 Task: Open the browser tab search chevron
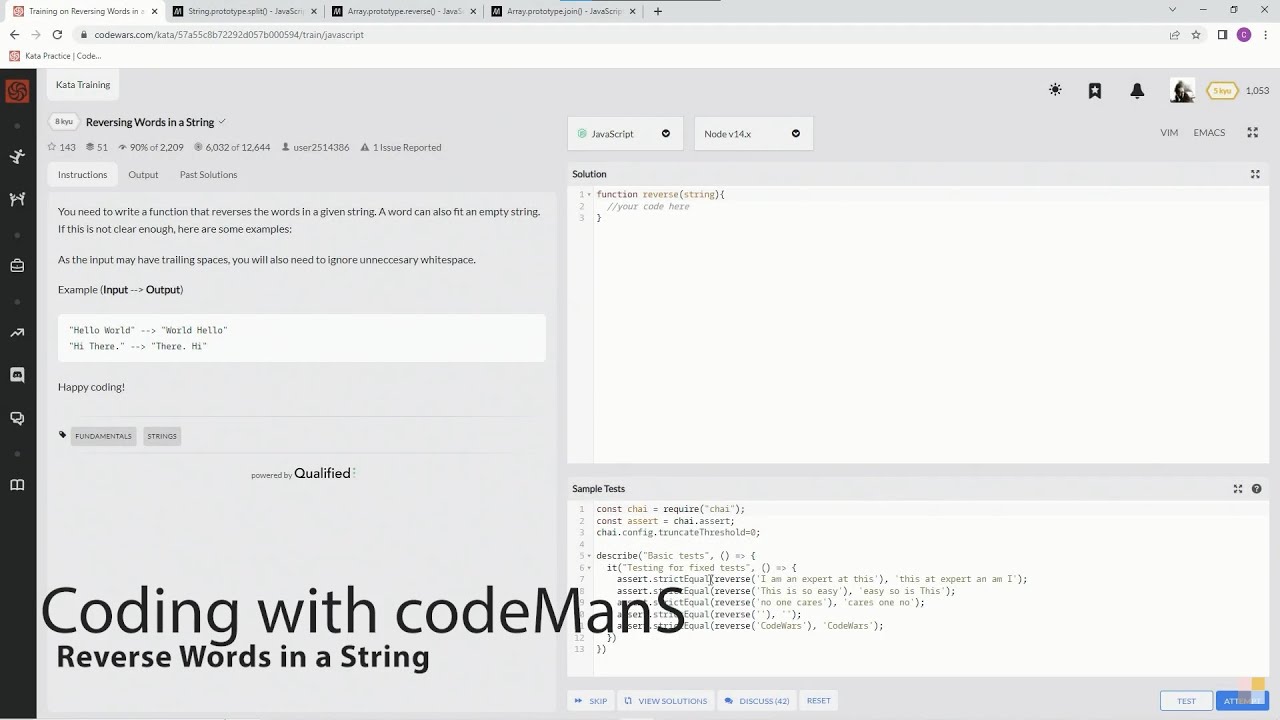[x=1173, y=10]
